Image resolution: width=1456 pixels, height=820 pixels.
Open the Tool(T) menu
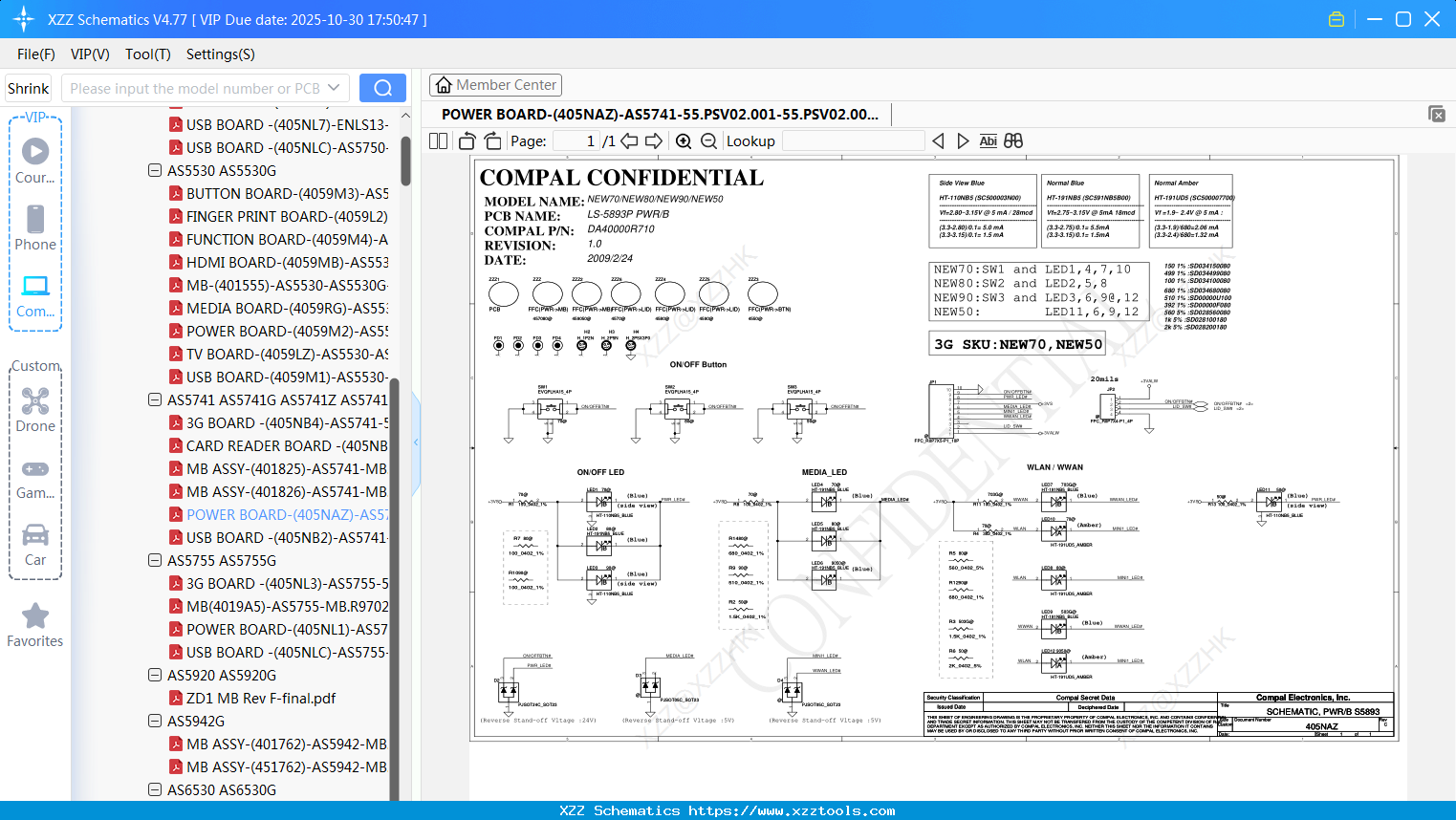point(148,54)
